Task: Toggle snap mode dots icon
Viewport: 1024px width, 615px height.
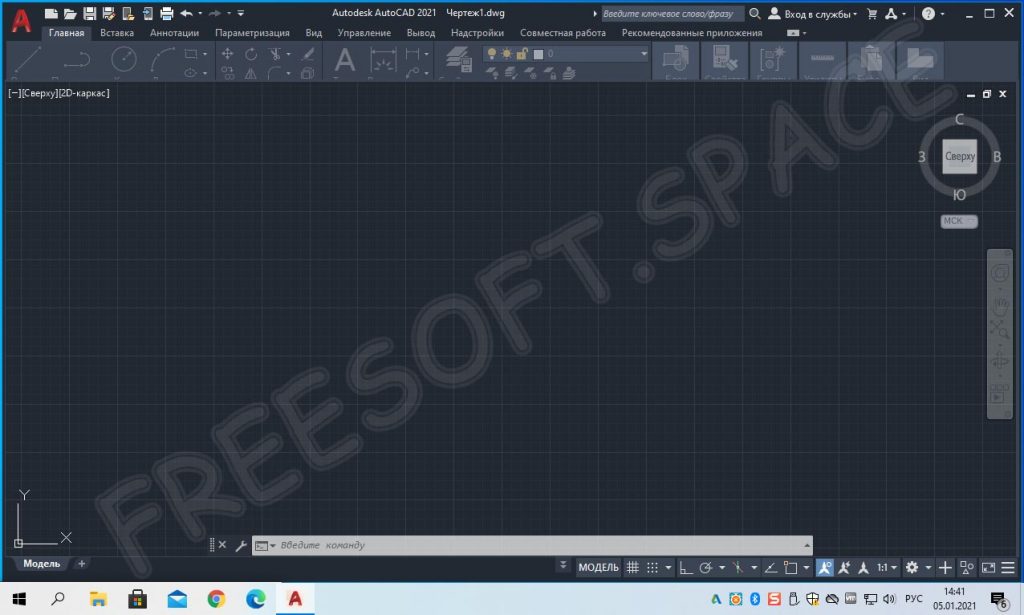Action: click(652, 567)
